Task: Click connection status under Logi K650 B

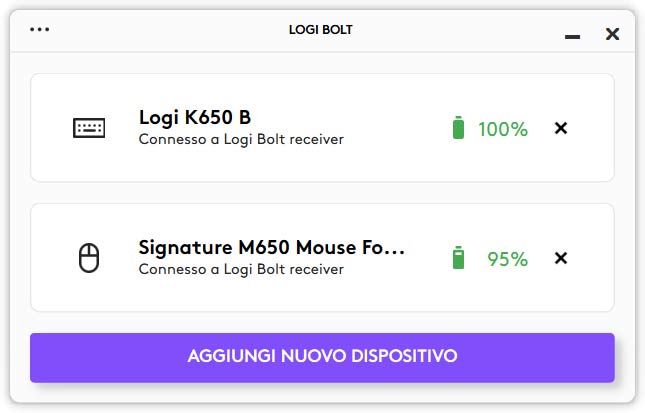Action: tap(241, 140)
